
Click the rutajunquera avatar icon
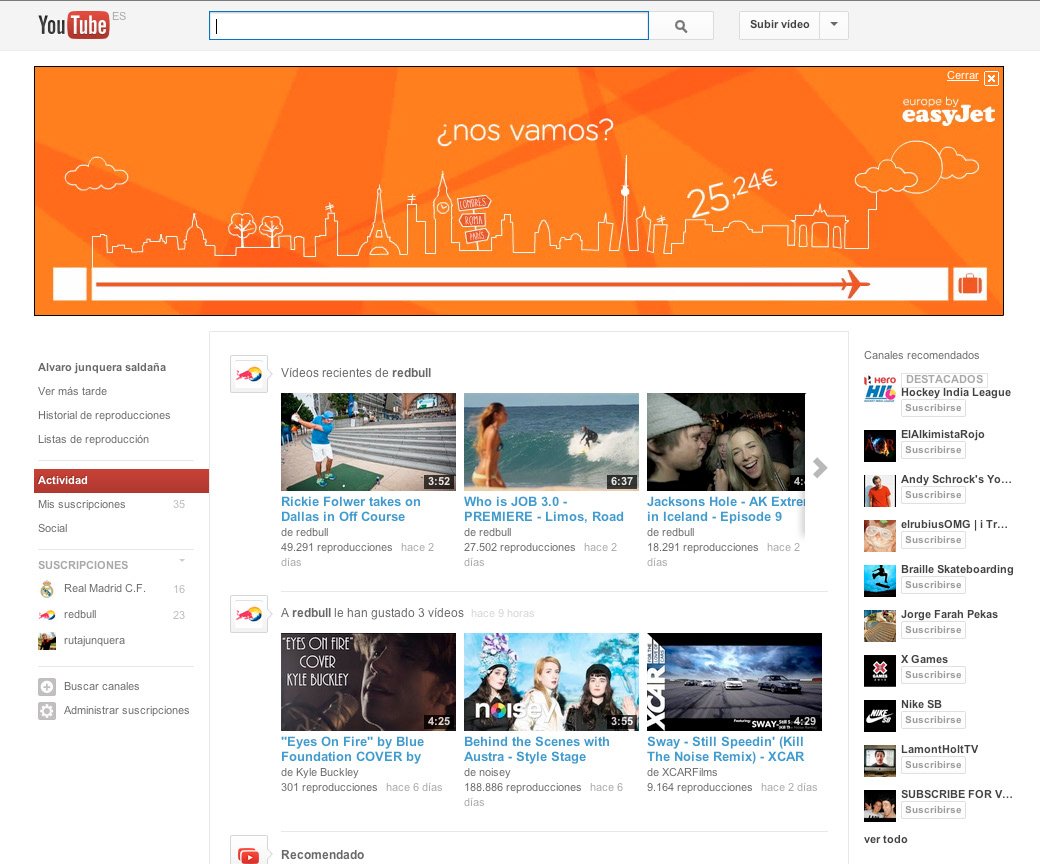(x=46, y=641)
